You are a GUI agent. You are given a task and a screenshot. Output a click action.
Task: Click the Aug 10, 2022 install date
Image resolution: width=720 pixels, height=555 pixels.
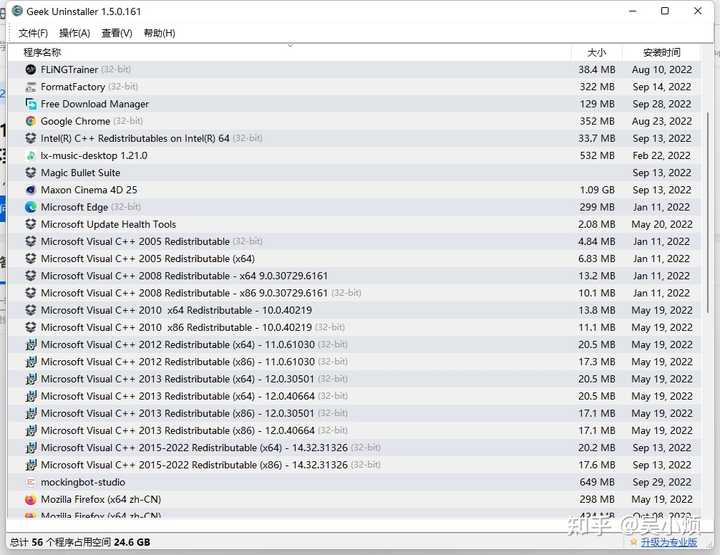[x=662, y=70]
